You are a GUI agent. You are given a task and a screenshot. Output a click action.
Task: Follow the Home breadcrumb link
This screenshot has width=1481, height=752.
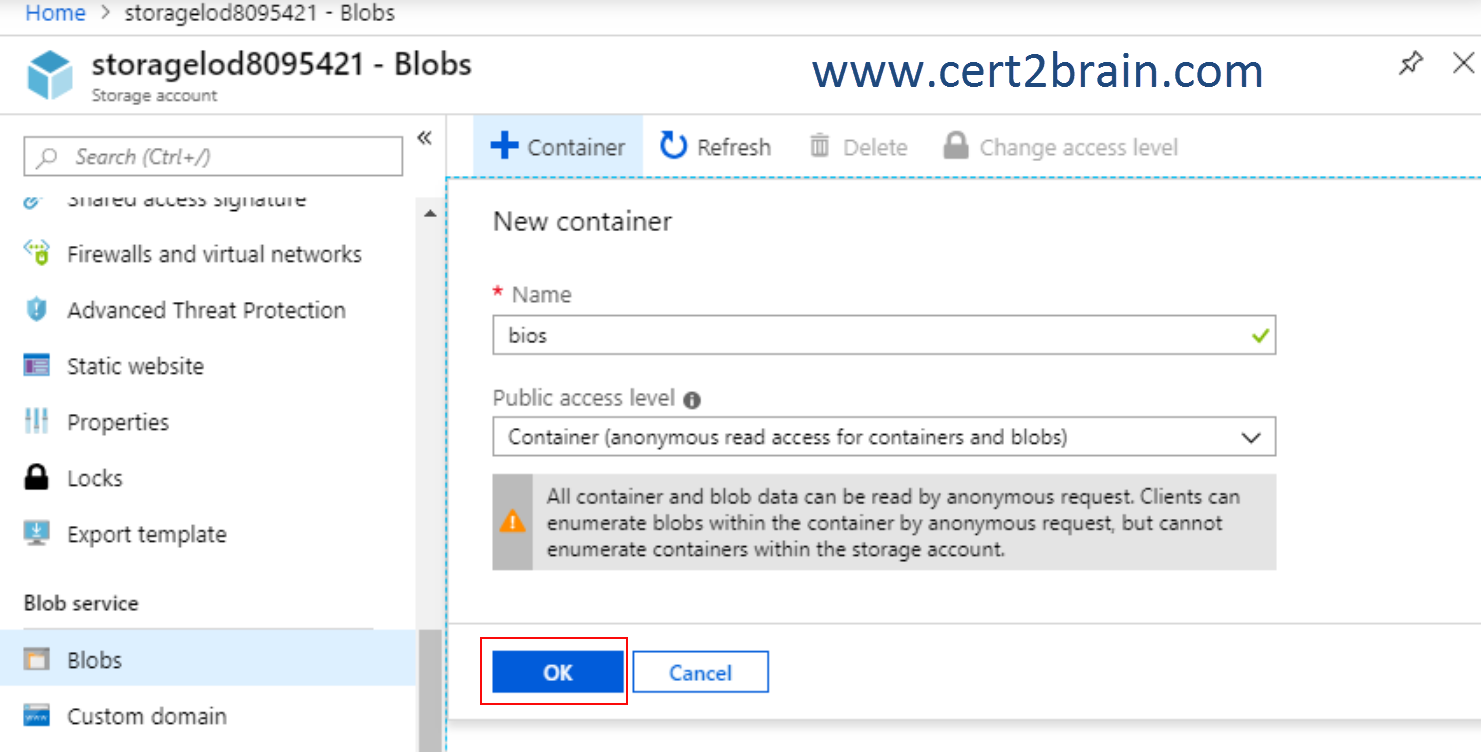54,13
